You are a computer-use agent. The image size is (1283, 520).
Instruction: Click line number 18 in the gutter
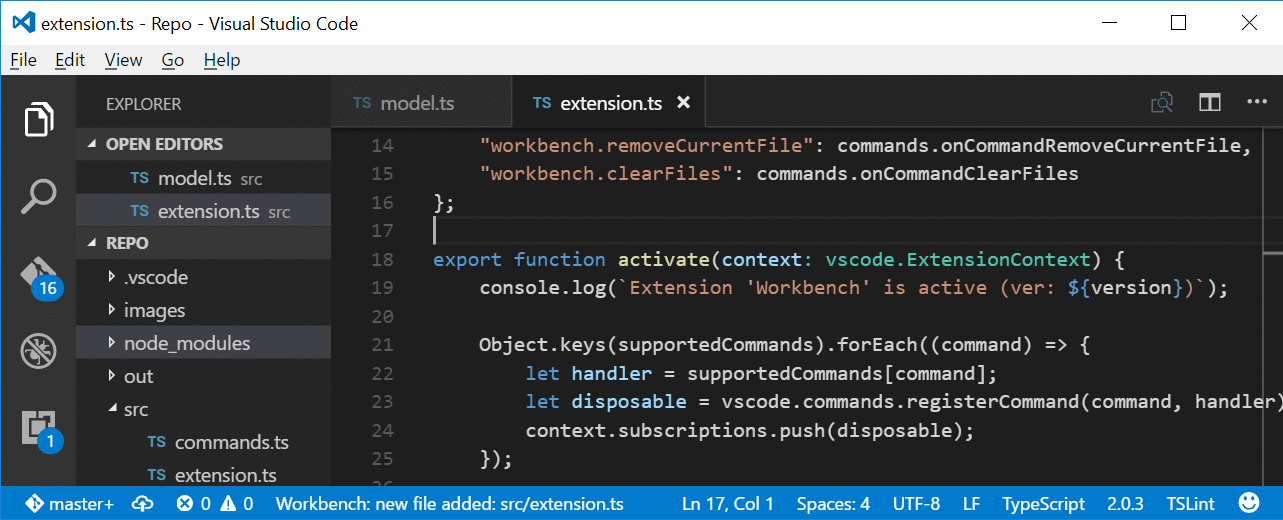[x=382, y=259]
